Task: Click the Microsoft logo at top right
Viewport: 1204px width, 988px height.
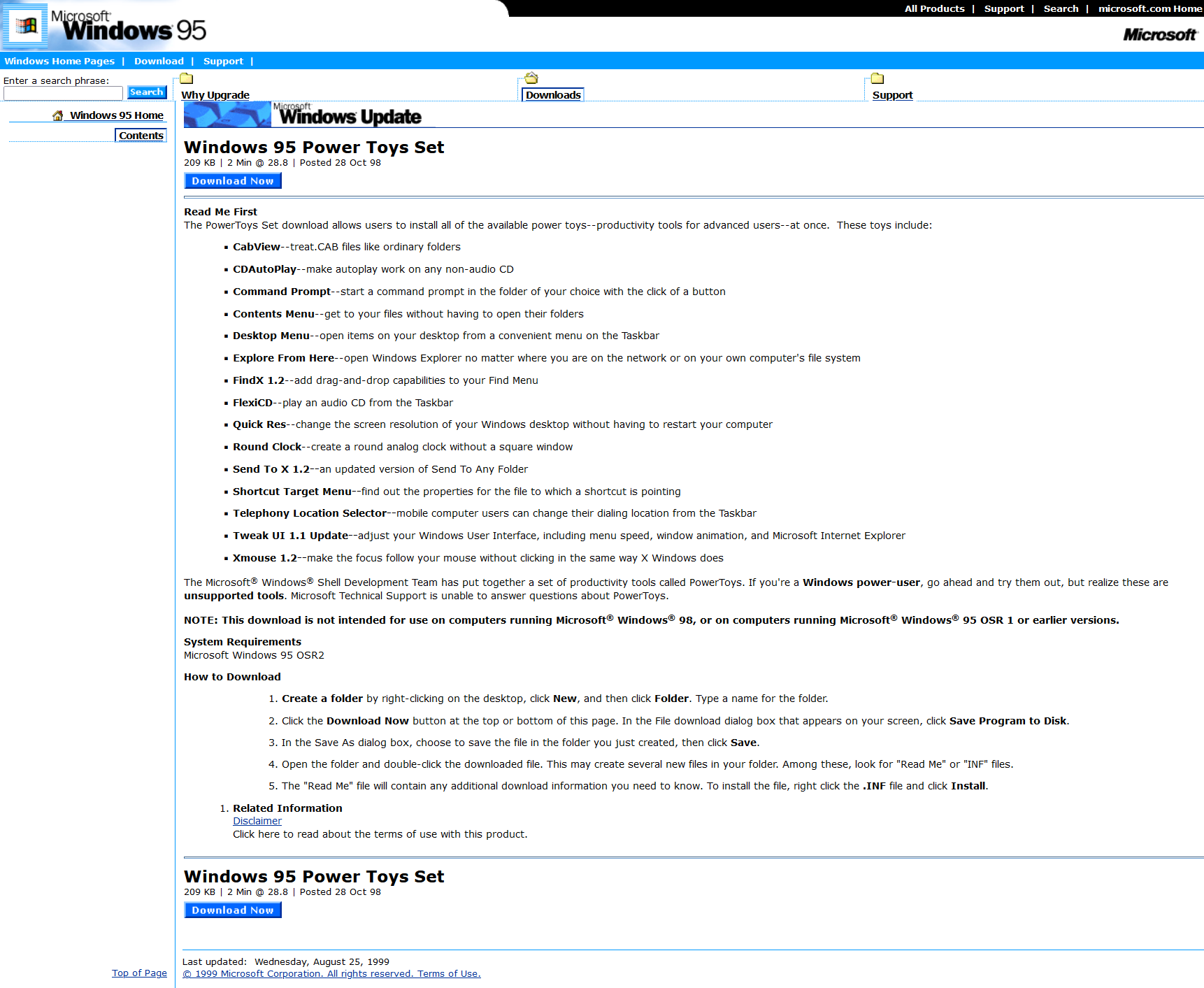Action: 1160,35
